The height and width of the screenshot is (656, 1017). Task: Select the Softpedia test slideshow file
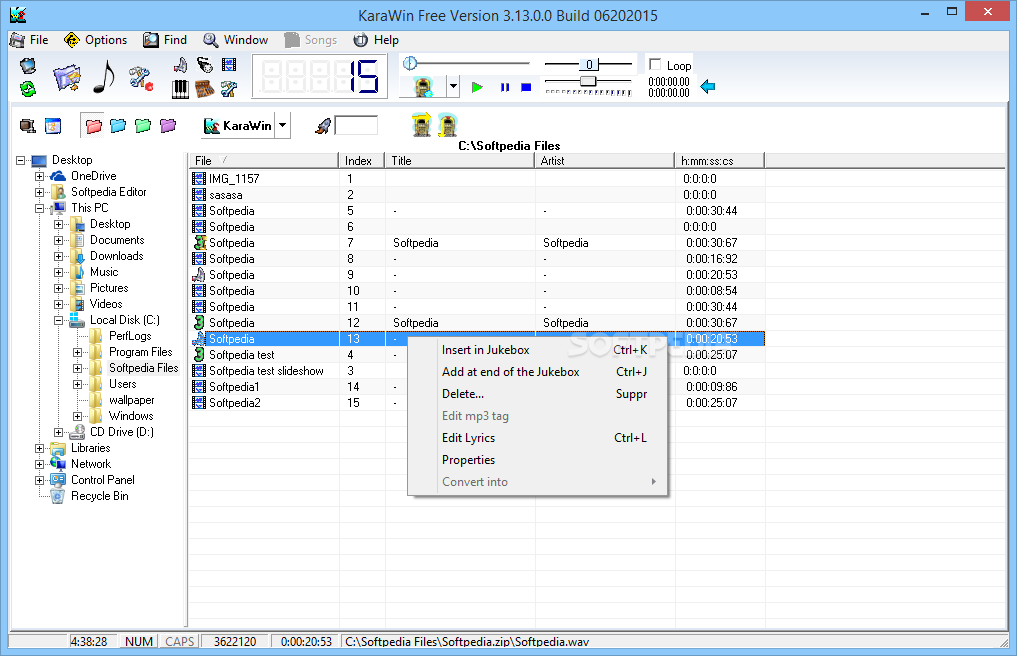(x=477, y=371)
